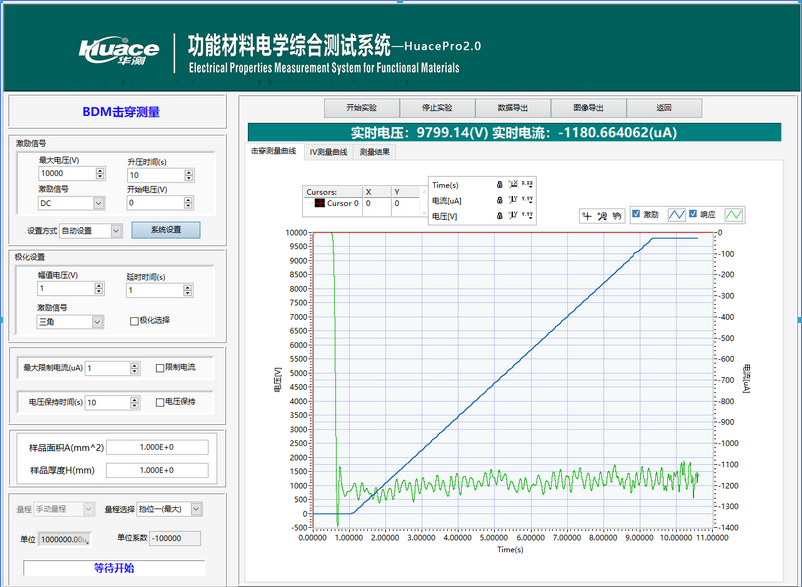Click the 开始电压(V) input field
Image resolution: width=802 pixels, height=587 pixels.
tap(155, 203)
